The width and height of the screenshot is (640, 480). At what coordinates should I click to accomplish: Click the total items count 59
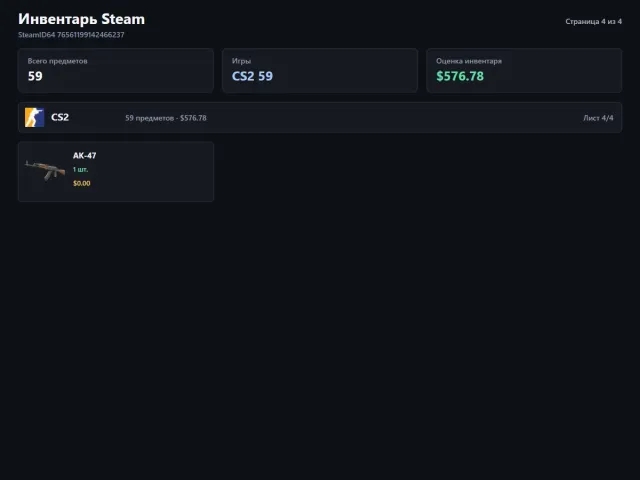tap(35, 76)
